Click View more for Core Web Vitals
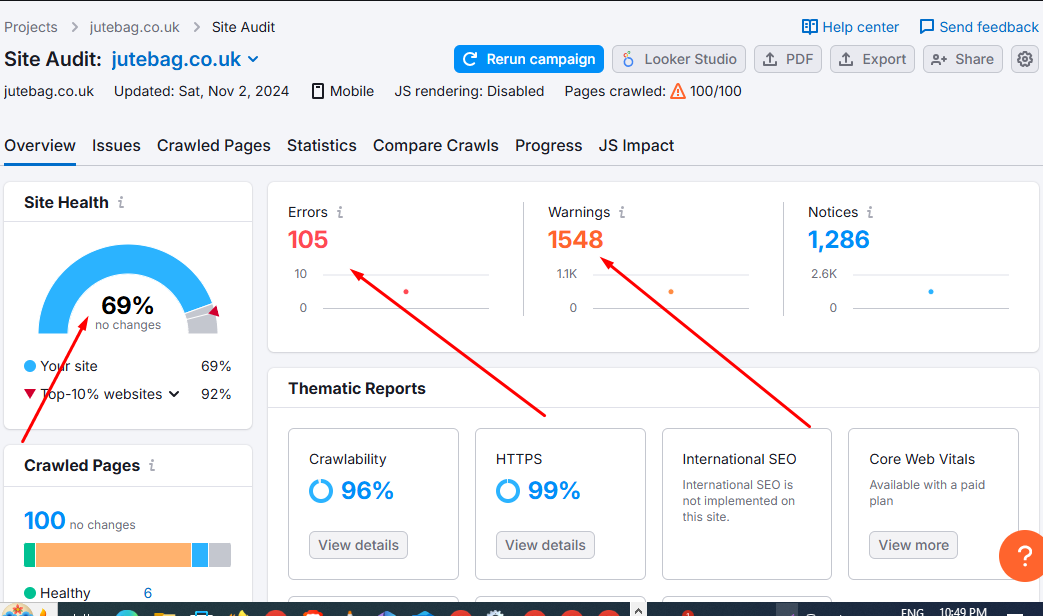 913,545
